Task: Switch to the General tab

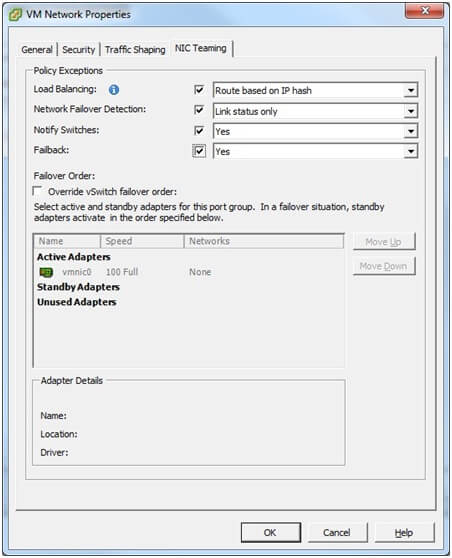Action: [x=37, y=49]
